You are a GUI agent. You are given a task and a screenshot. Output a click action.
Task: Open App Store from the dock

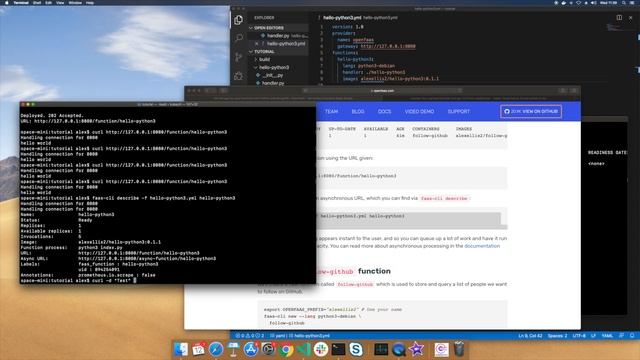point(251,349)
